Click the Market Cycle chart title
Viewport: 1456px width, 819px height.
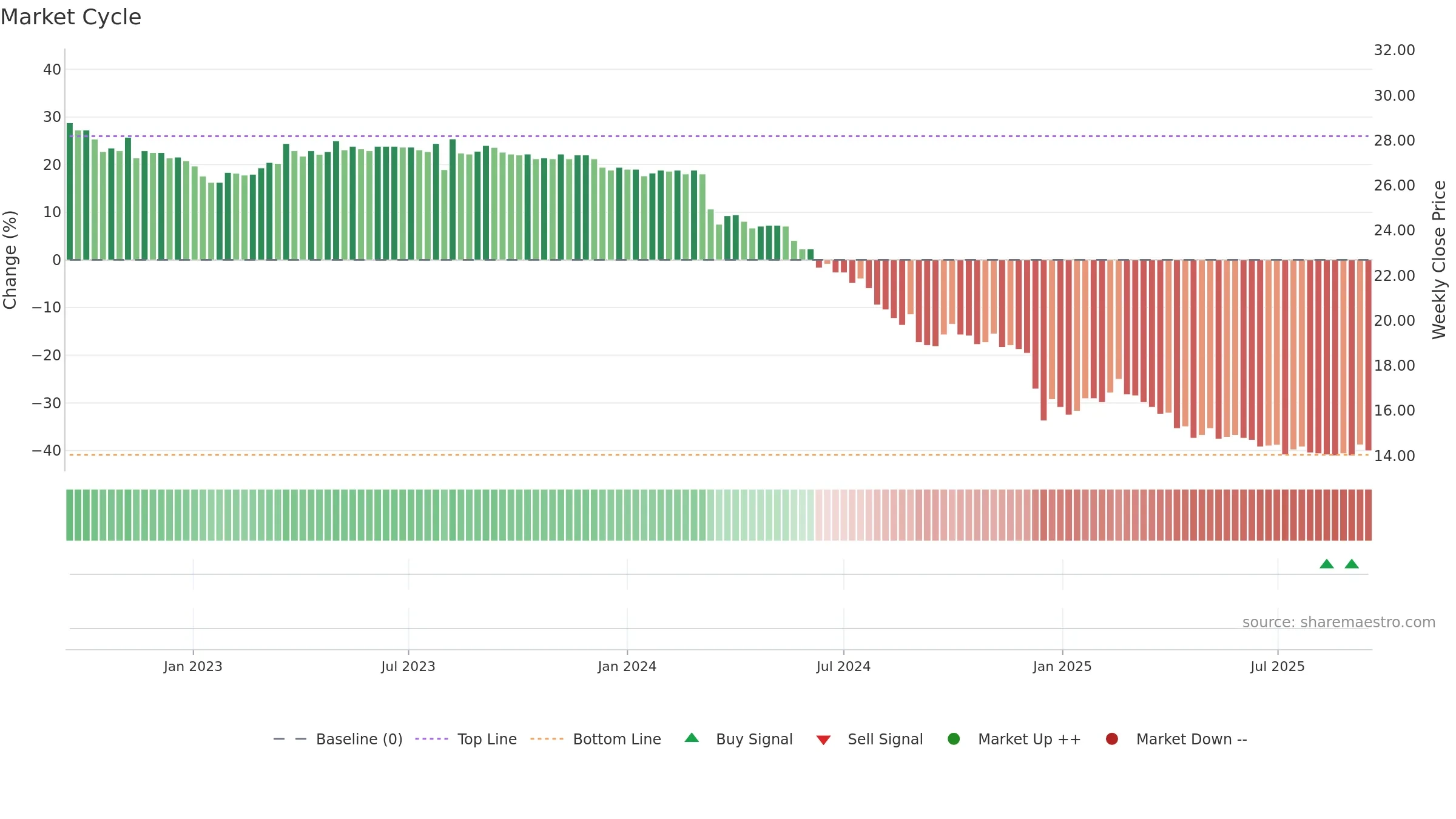[71, 17]
